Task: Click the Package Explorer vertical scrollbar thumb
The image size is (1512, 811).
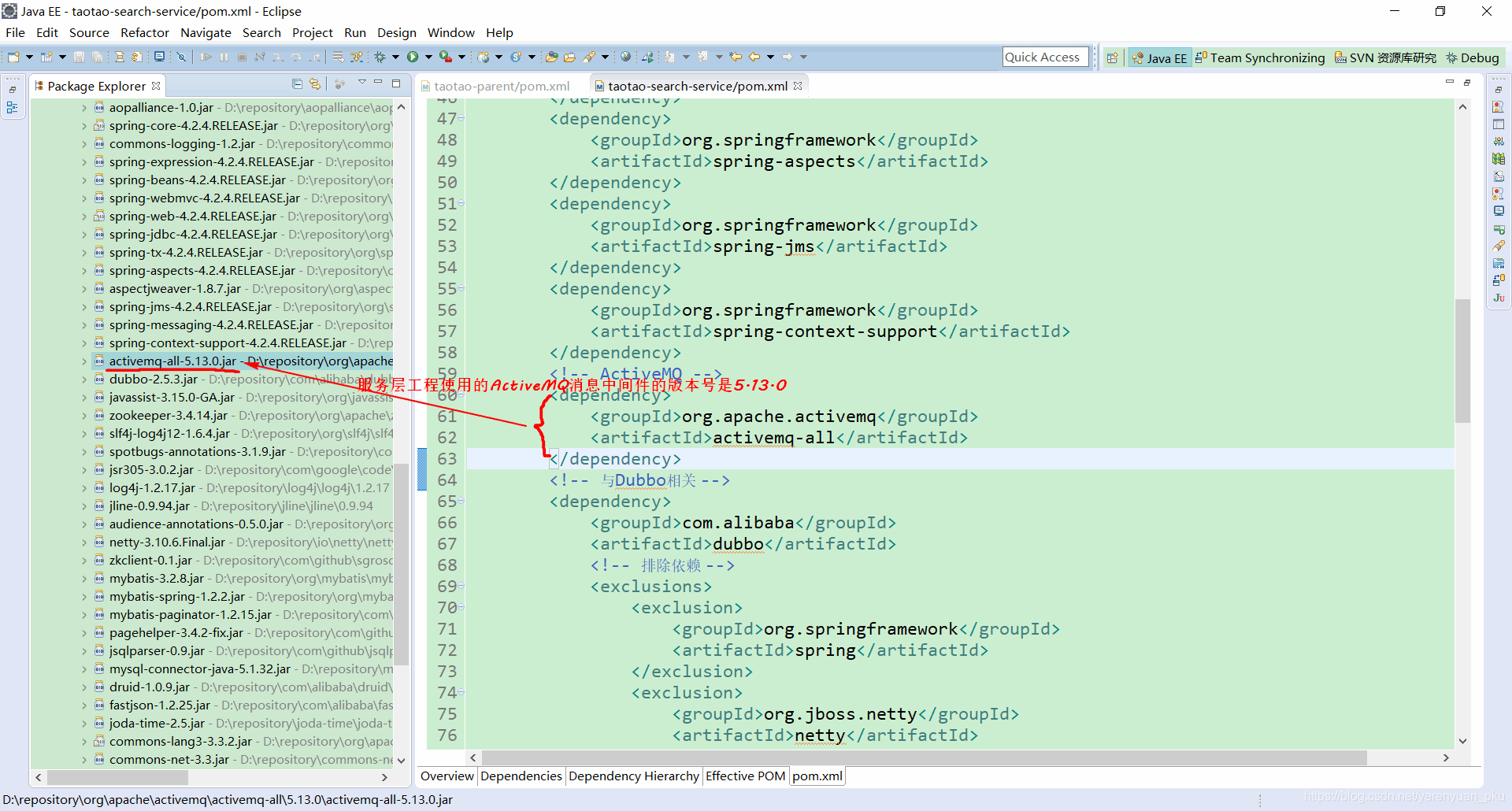Action: (x=401, y=564)
